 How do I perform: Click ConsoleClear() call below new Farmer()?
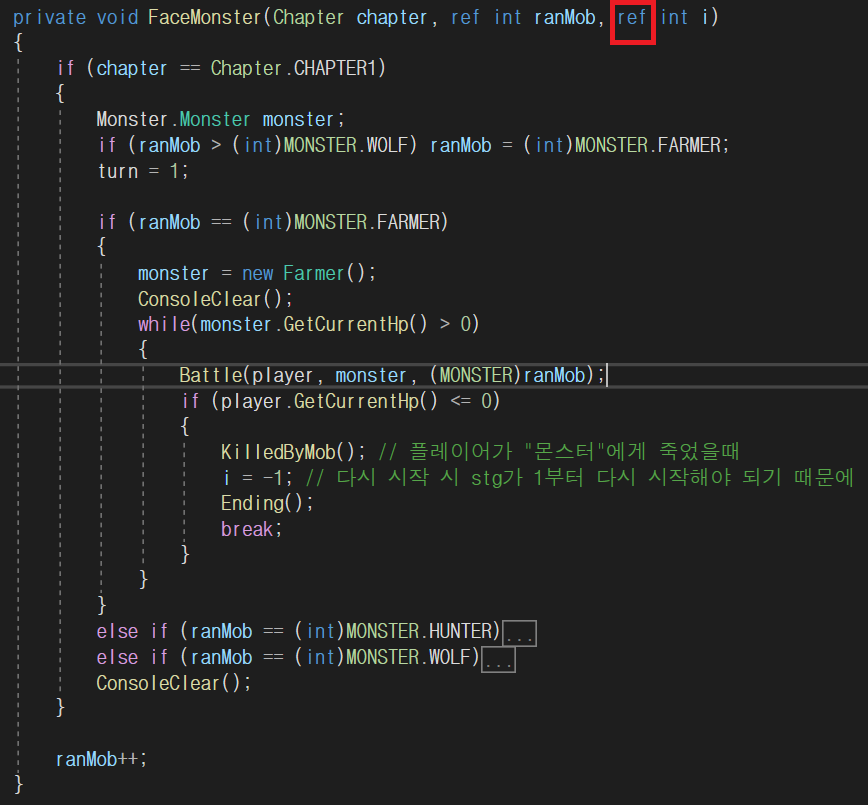[x=215, y=299]
